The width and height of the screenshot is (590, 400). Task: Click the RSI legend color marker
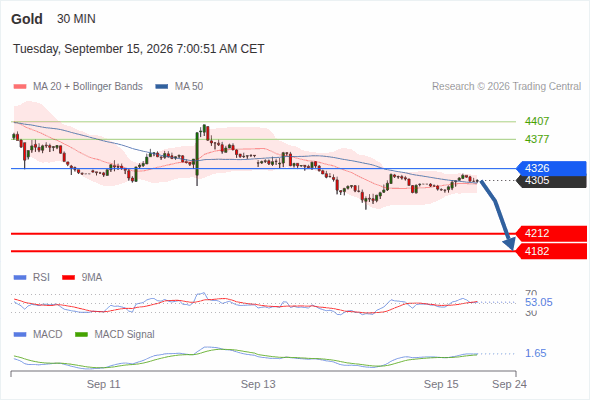tap(20, 278)
